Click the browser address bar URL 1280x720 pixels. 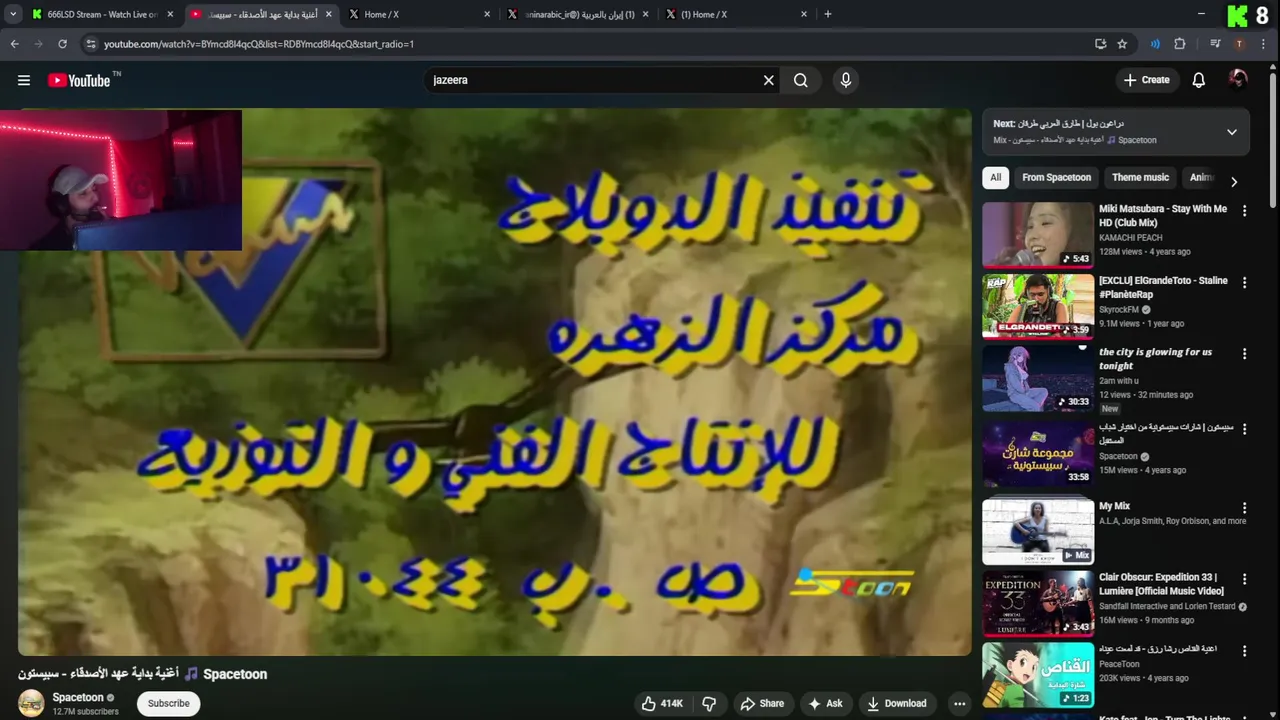point(259,44)
